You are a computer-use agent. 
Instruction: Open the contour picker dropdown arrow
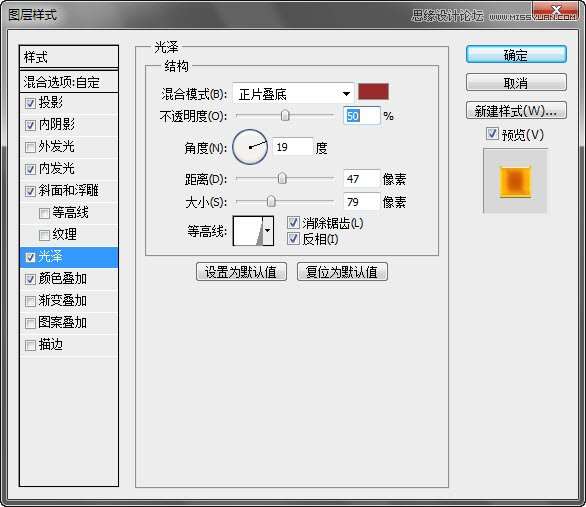pos(268,231)
